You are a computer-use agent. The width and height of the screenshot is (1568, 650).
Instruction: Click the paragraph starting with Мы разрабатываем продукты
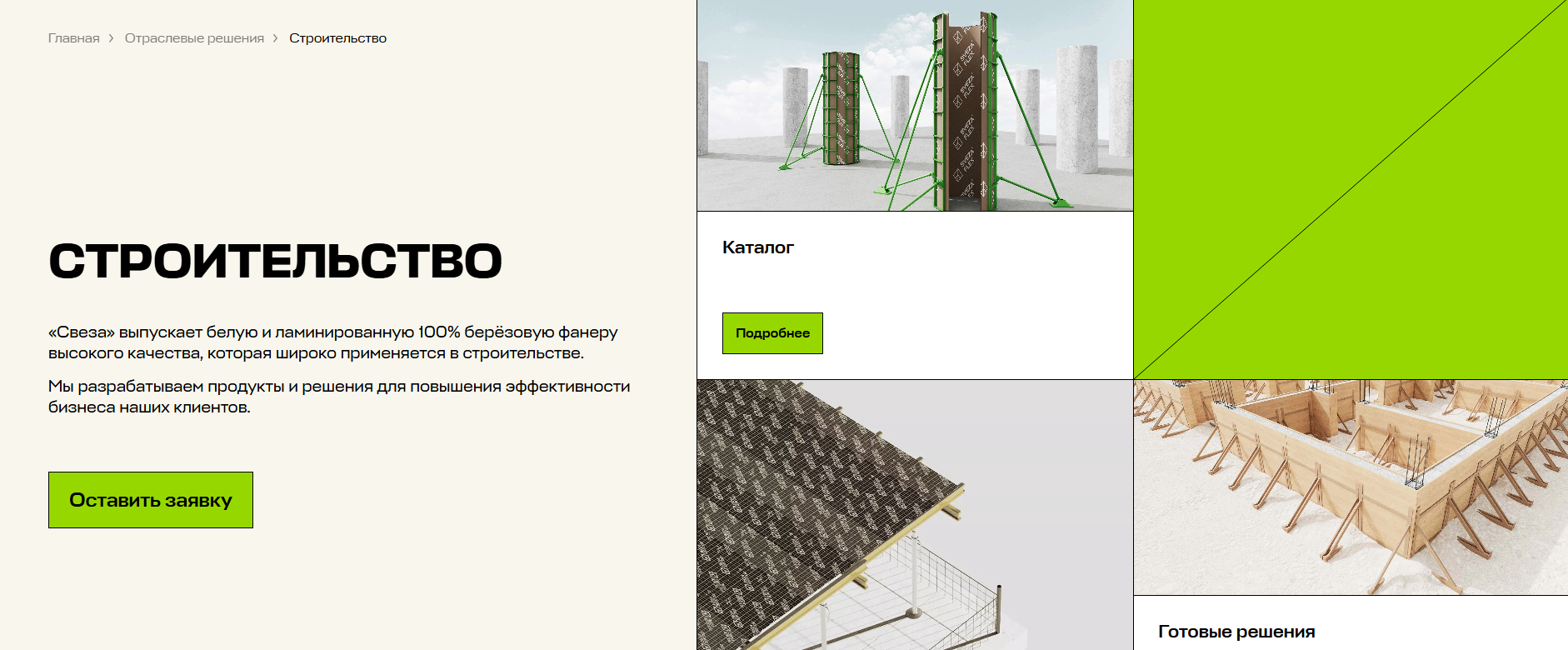tap(339, 397)
